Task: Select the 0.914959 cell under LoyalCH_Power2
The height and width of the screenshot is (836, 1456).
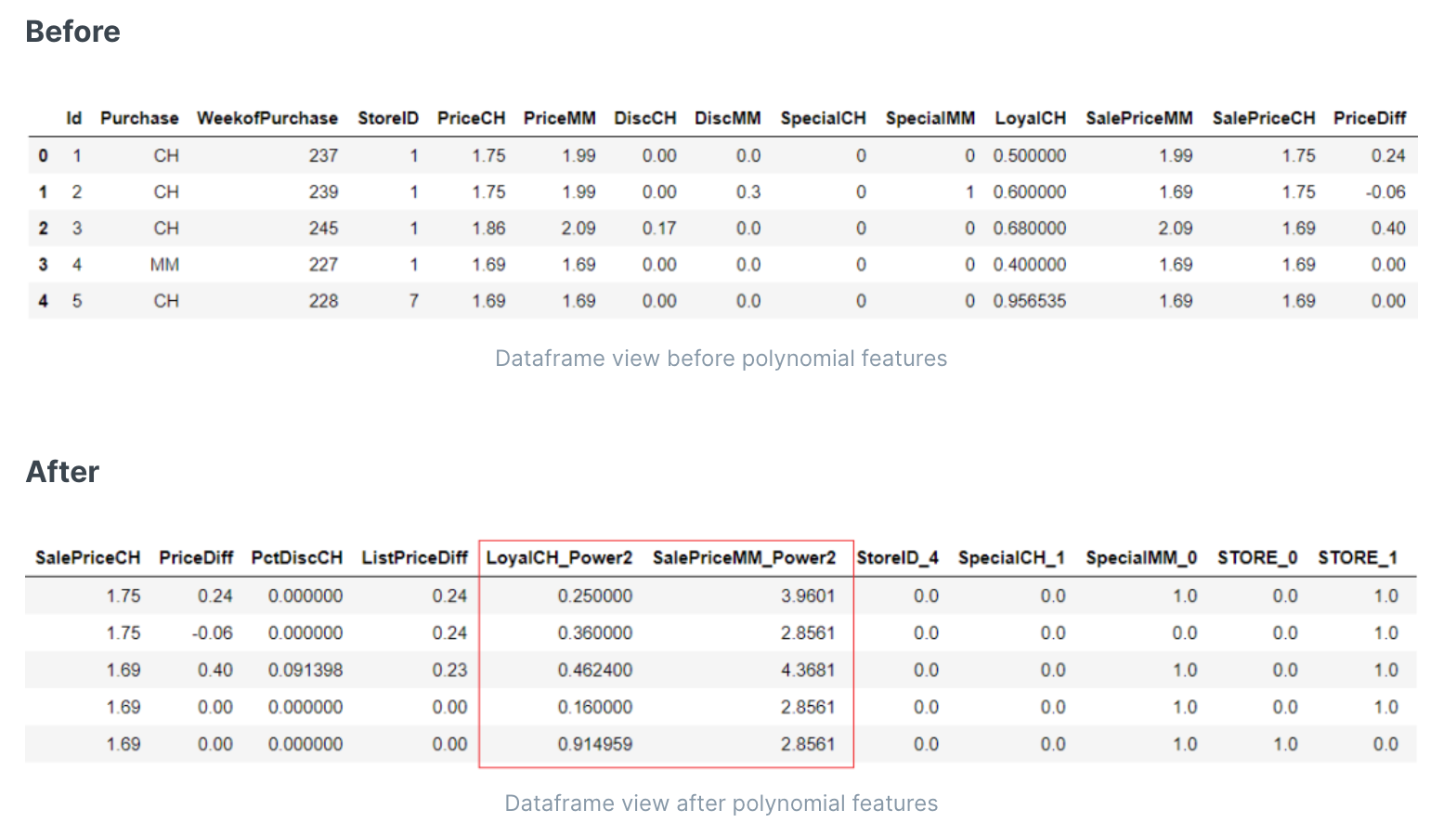Action: click(594, 744)
